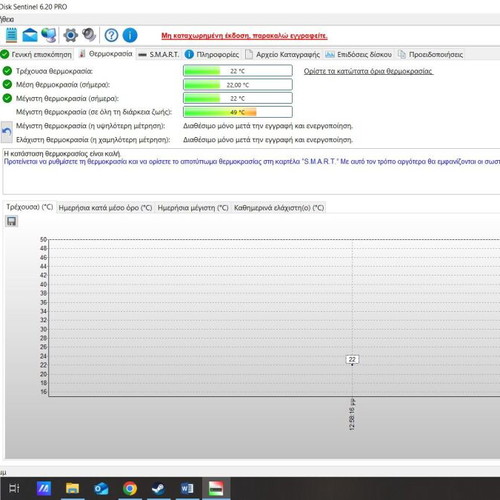Viewport: 500px width, 500px height.
Task: Select the Τρέχουσα (°C) graph tab
Action: click(x=30, y=207)
